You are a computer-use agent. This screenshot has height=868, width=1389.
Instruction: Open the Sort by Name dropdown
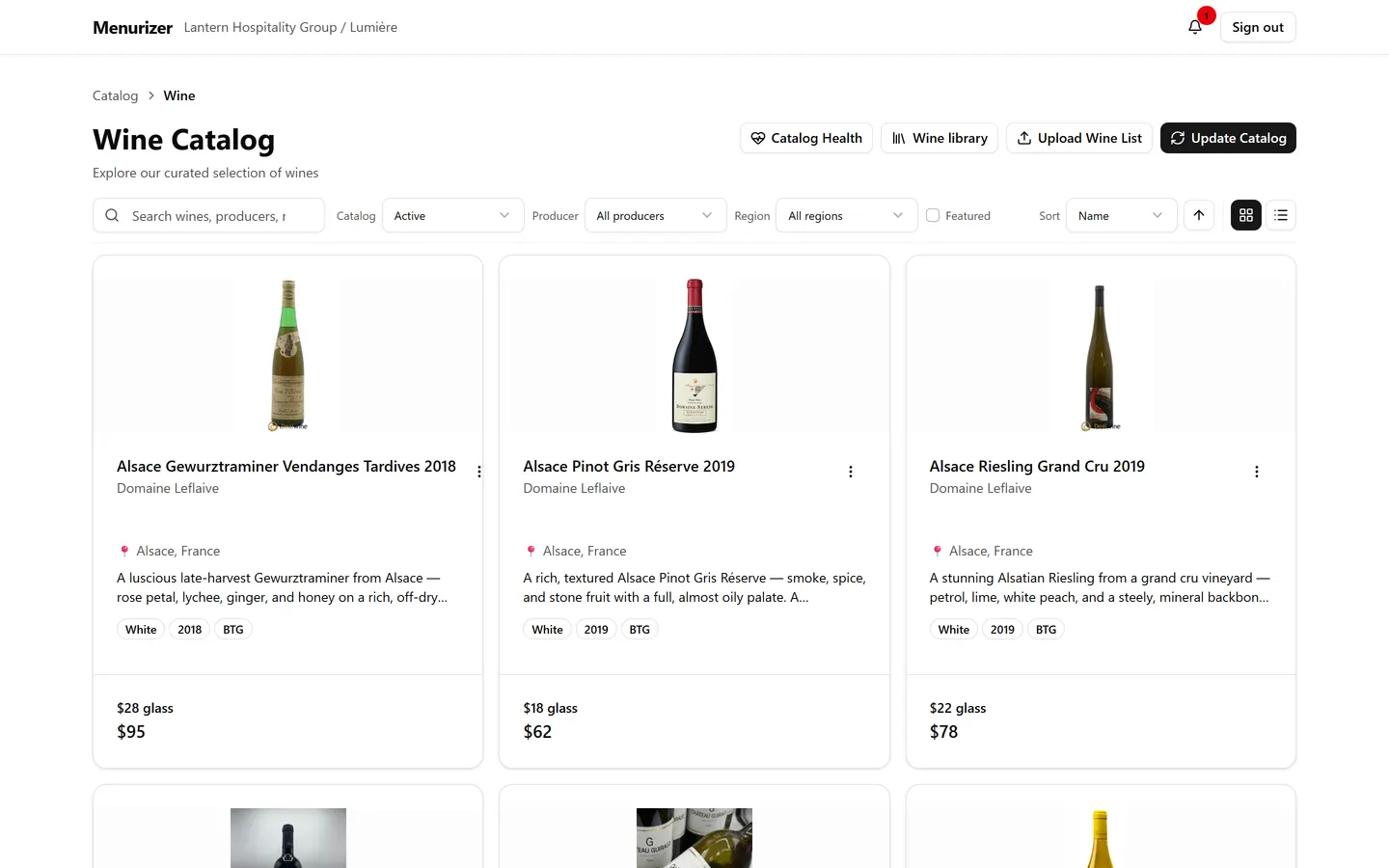point(1122,215)
